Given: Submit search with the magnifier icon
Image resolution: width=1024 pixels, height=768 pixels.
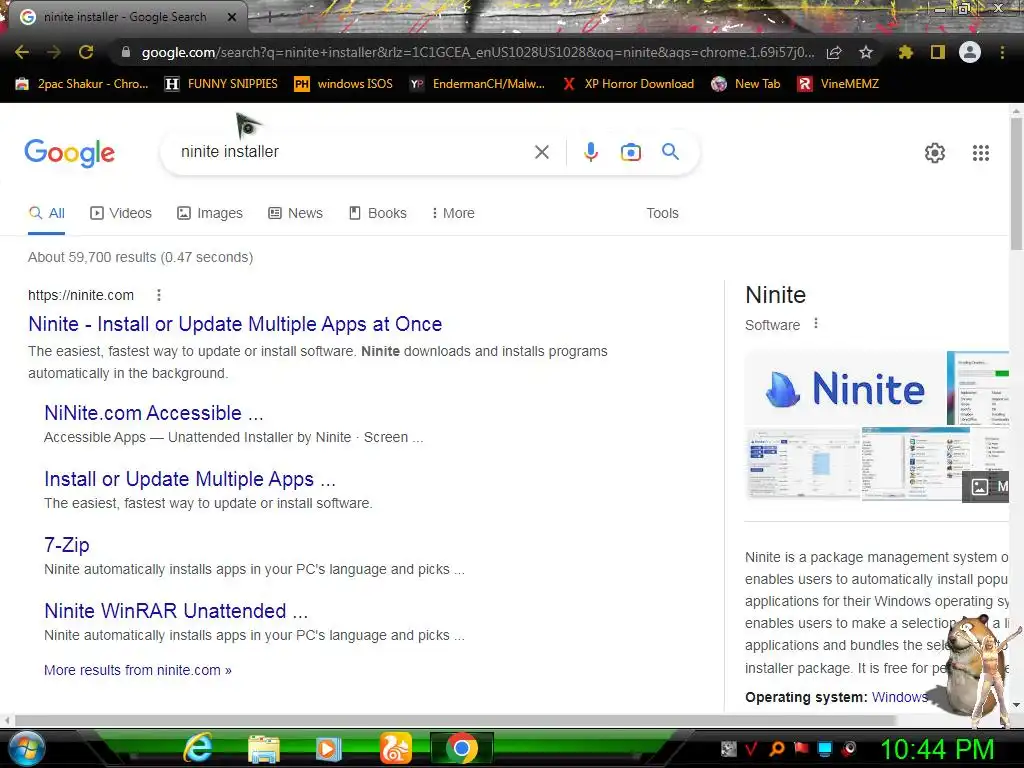Looking at the screenshot, I should click(671, 152).
